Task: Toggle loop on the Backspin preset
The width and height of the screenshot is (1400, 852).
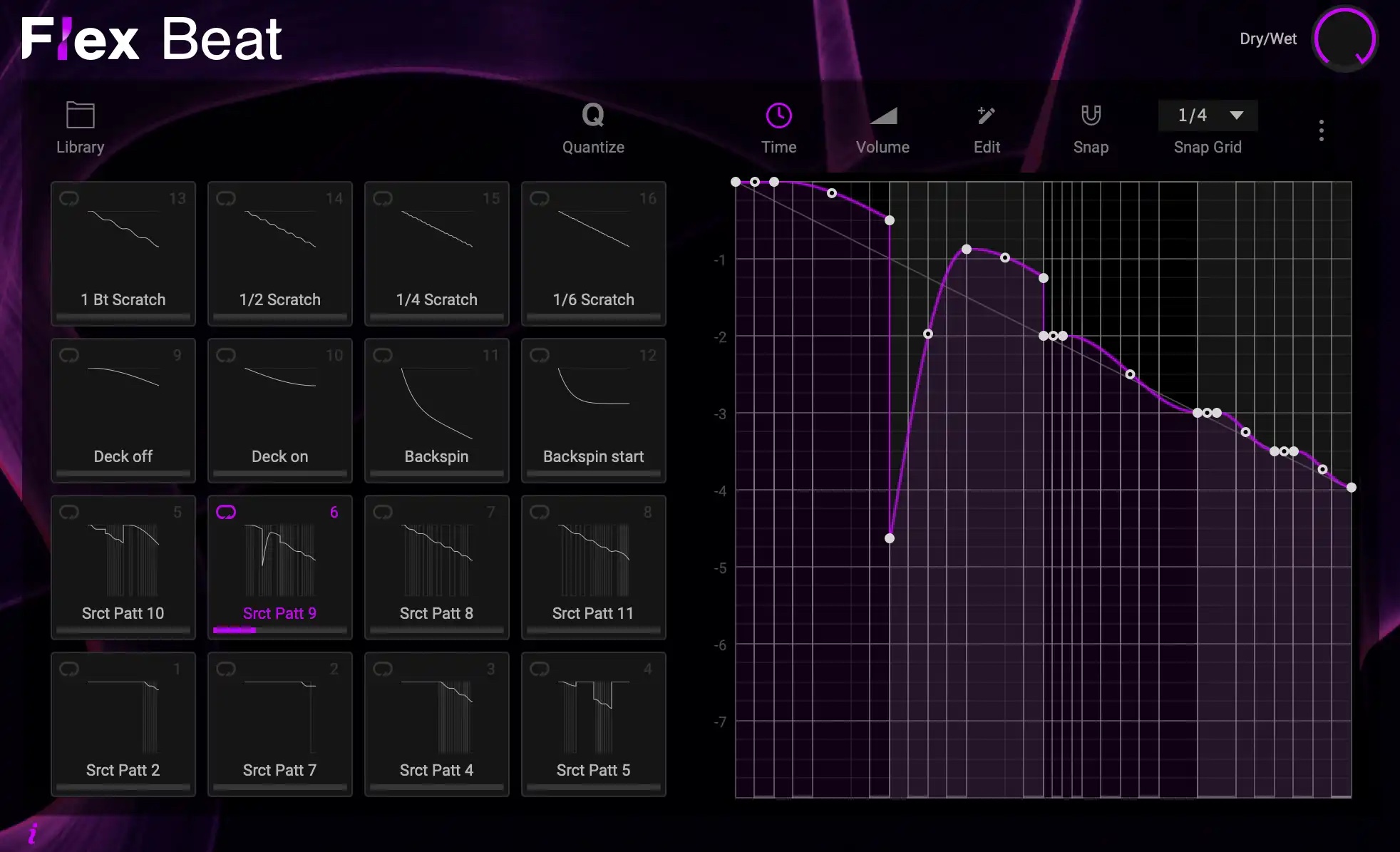Action: [x=383, y=355]
